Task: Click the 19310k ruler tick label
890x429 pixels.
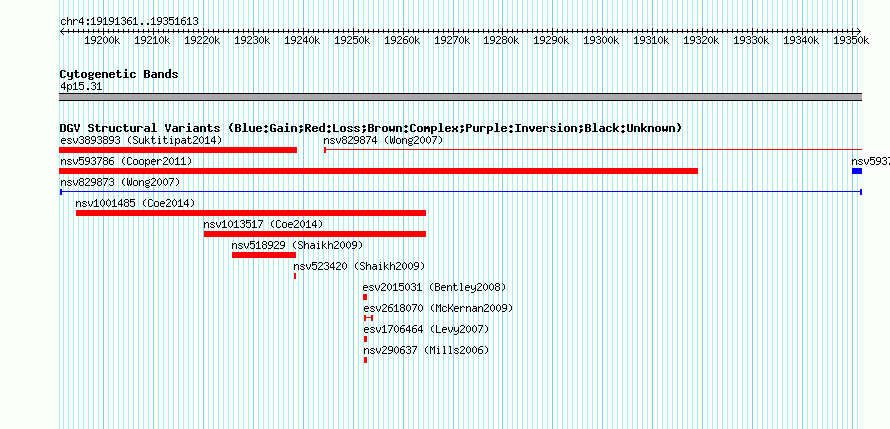Action: (652, 40)
